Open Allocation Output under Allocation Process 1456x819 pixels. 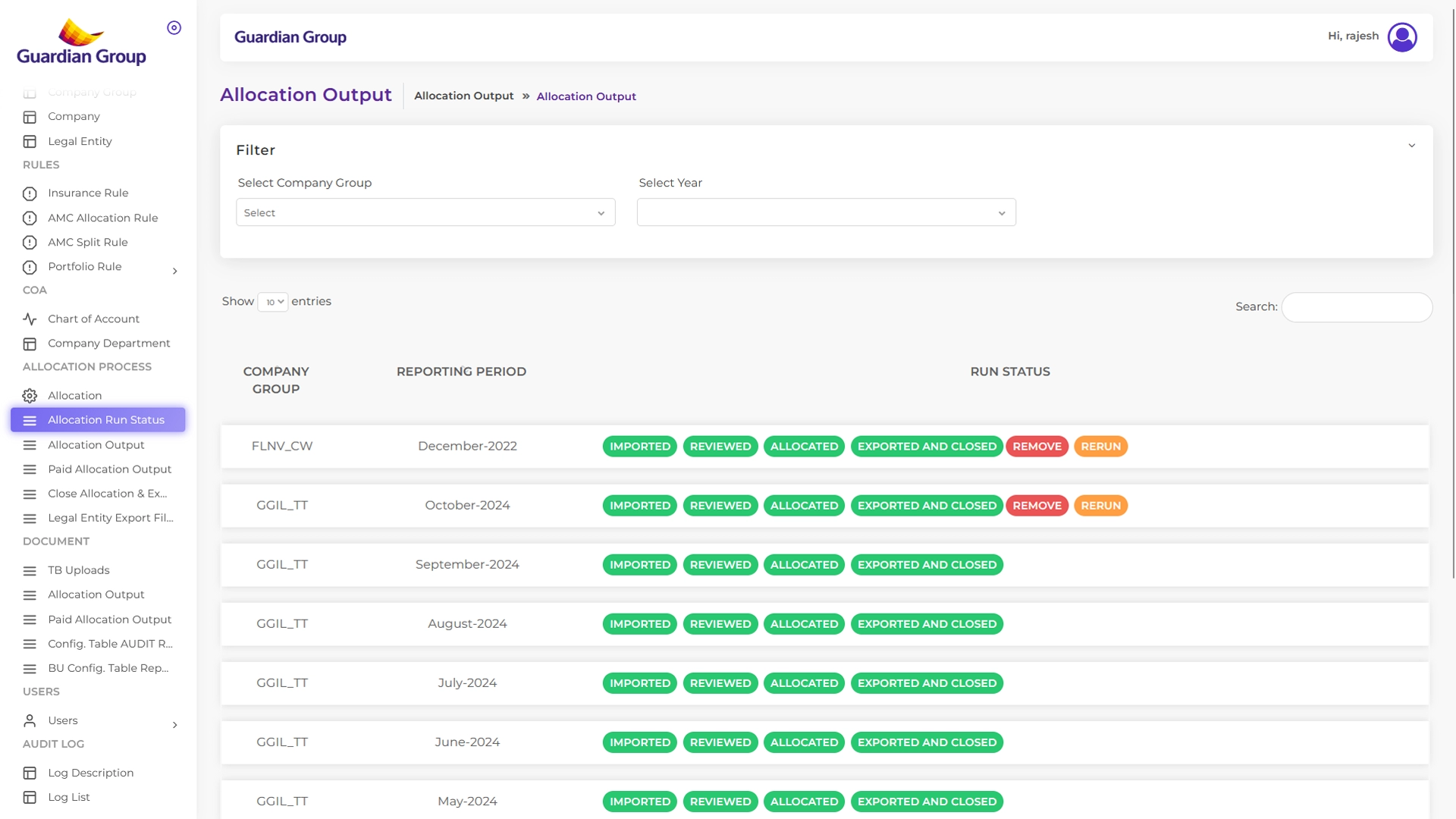point(96,445)
